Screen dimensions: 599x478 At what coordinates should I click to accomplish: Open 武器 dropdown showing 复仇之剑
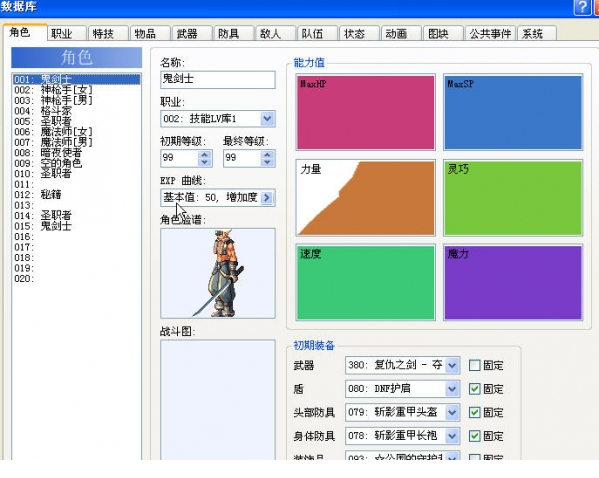click(x=452, y=366)
